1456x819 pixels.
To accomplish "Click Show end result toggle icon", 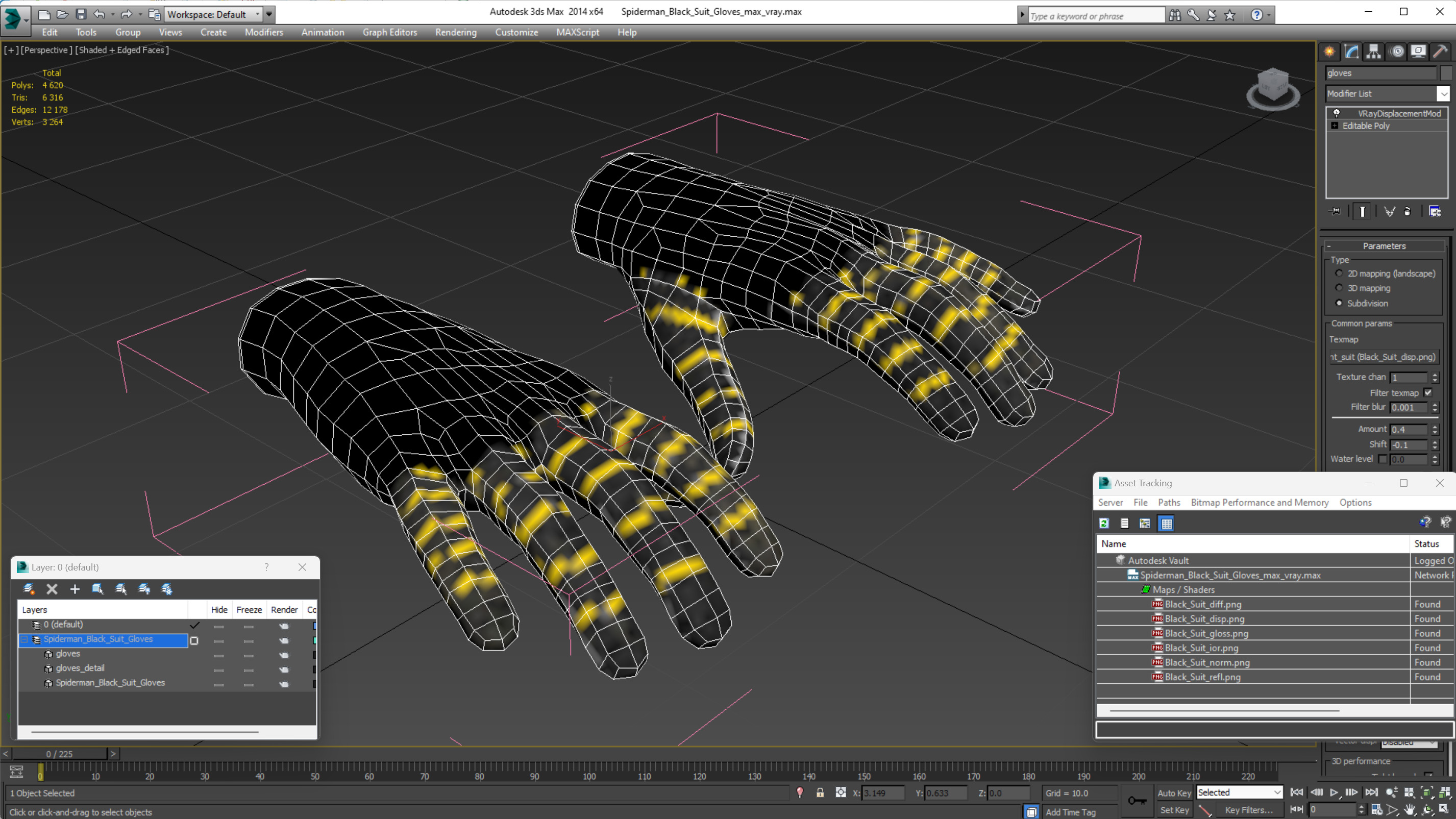I will (x=1362, y=211).
